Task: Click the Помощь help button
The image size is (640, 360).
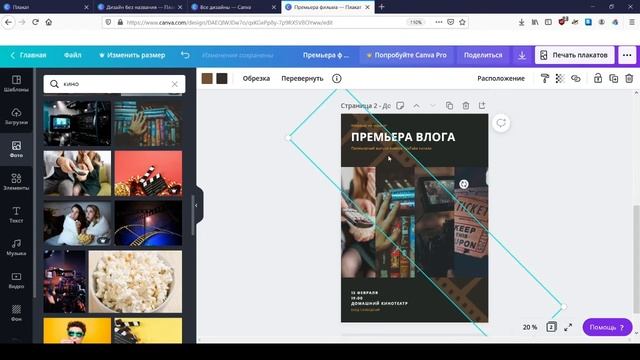Action: click(607, 327)
